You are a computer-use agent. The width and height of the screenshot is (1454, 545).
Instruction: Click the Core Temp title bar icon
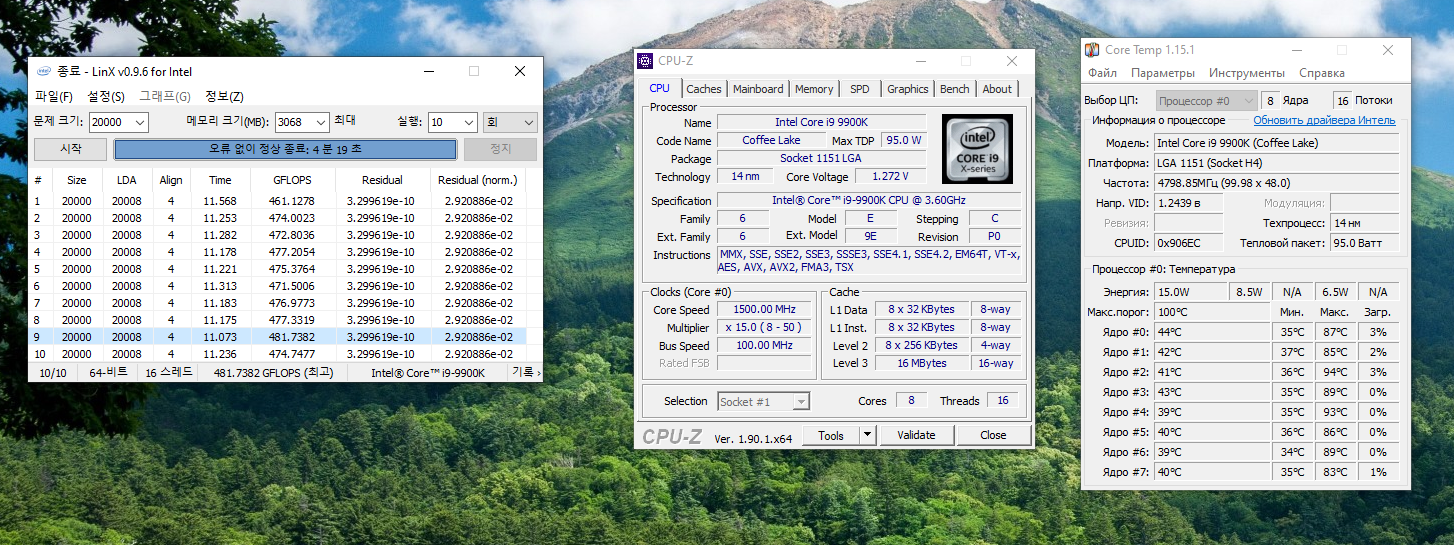[x=1093, y=50]
